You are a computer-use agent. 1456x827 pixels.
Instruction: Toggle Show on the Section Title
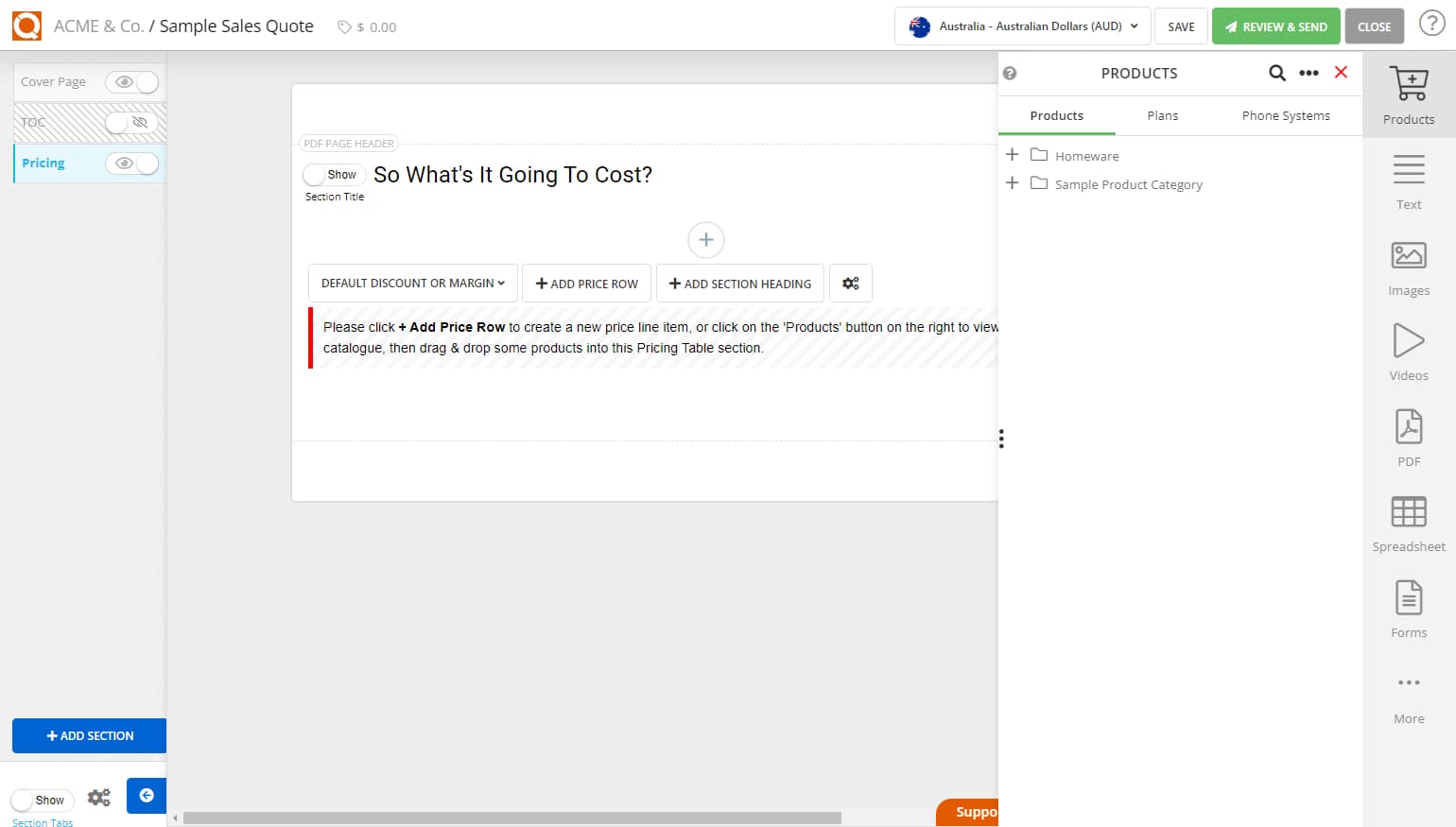[x=334, y=174]
